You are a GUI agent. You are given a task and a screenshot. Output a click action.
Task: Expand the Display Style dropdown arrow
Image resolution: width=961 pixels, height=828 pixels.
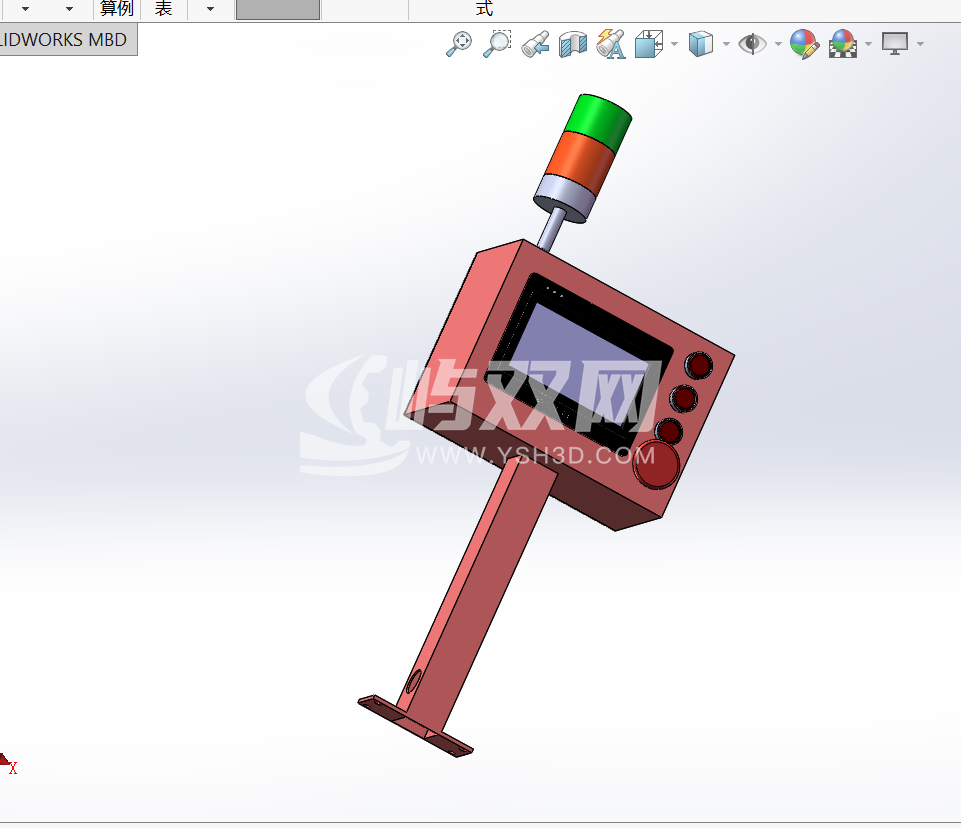(726, 44)
